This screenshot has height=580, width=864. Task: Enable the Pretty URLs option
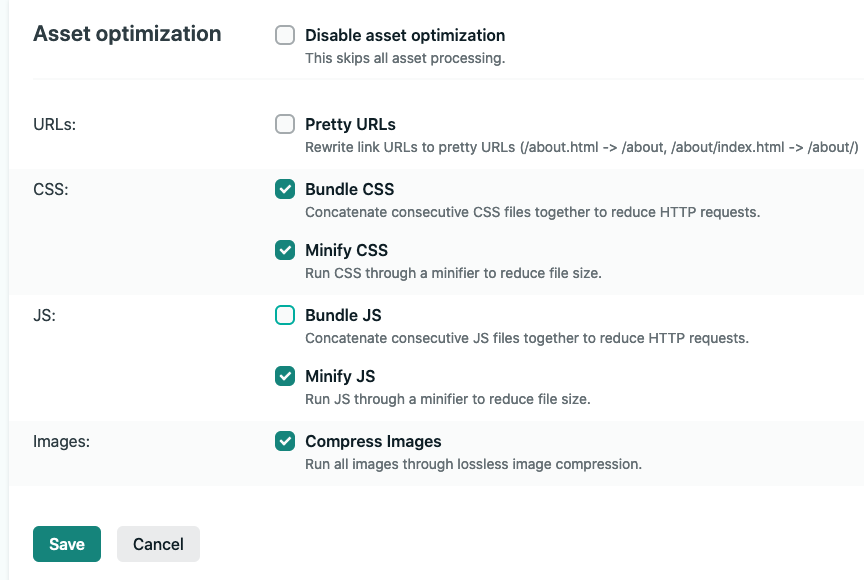pyautogui.click(x=285, y=124)
